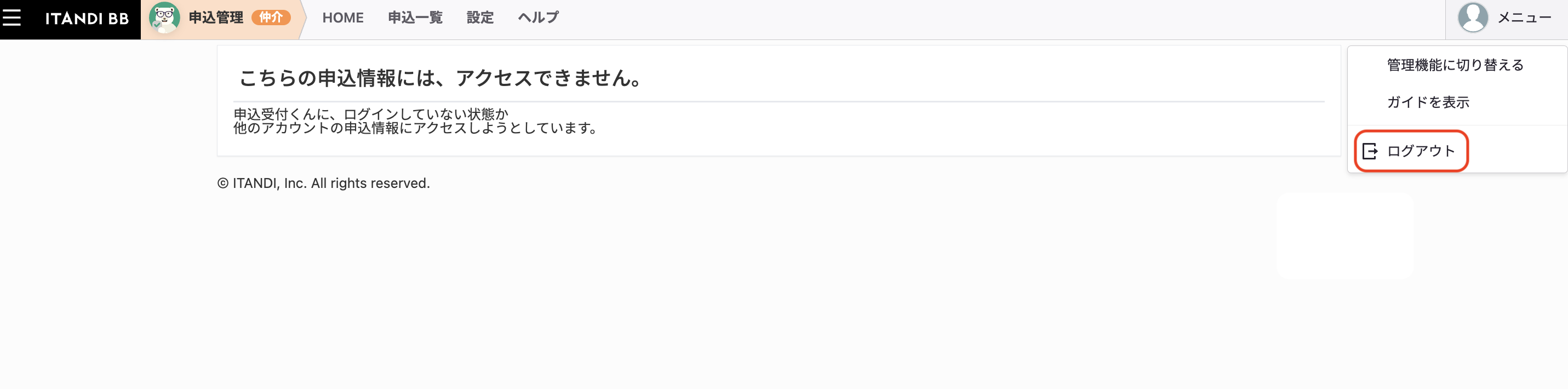Select 管理機能に切り替える option
1568x389 pixels.
coord(1455,65)
